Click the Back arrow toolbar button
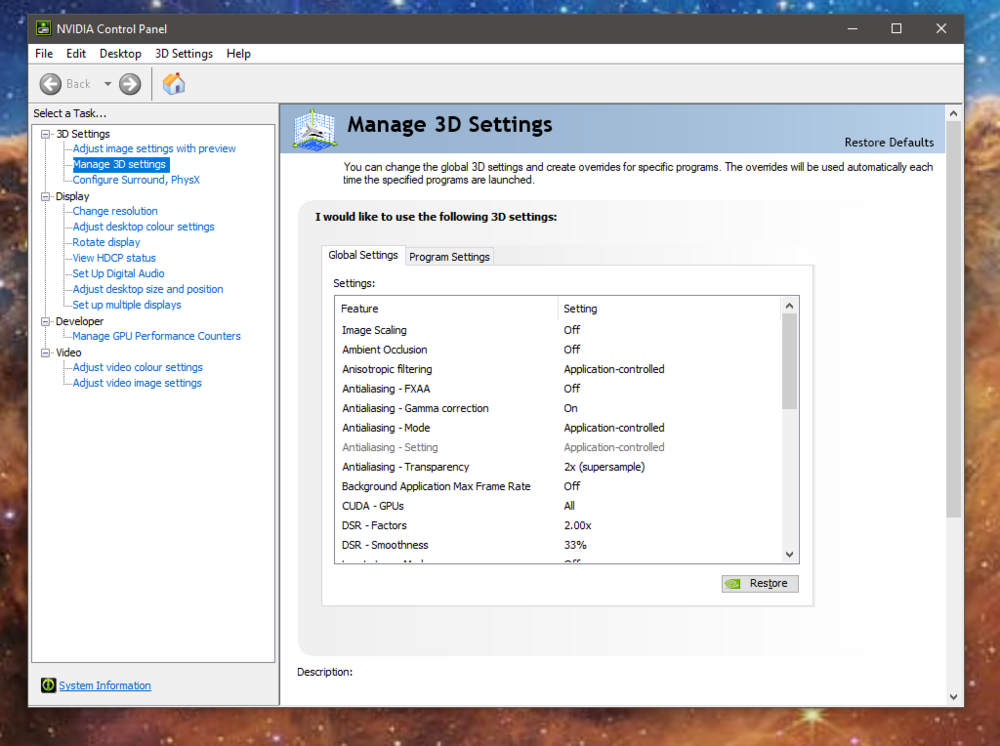Screen dimensions: 1000x746 click(50, 84)
